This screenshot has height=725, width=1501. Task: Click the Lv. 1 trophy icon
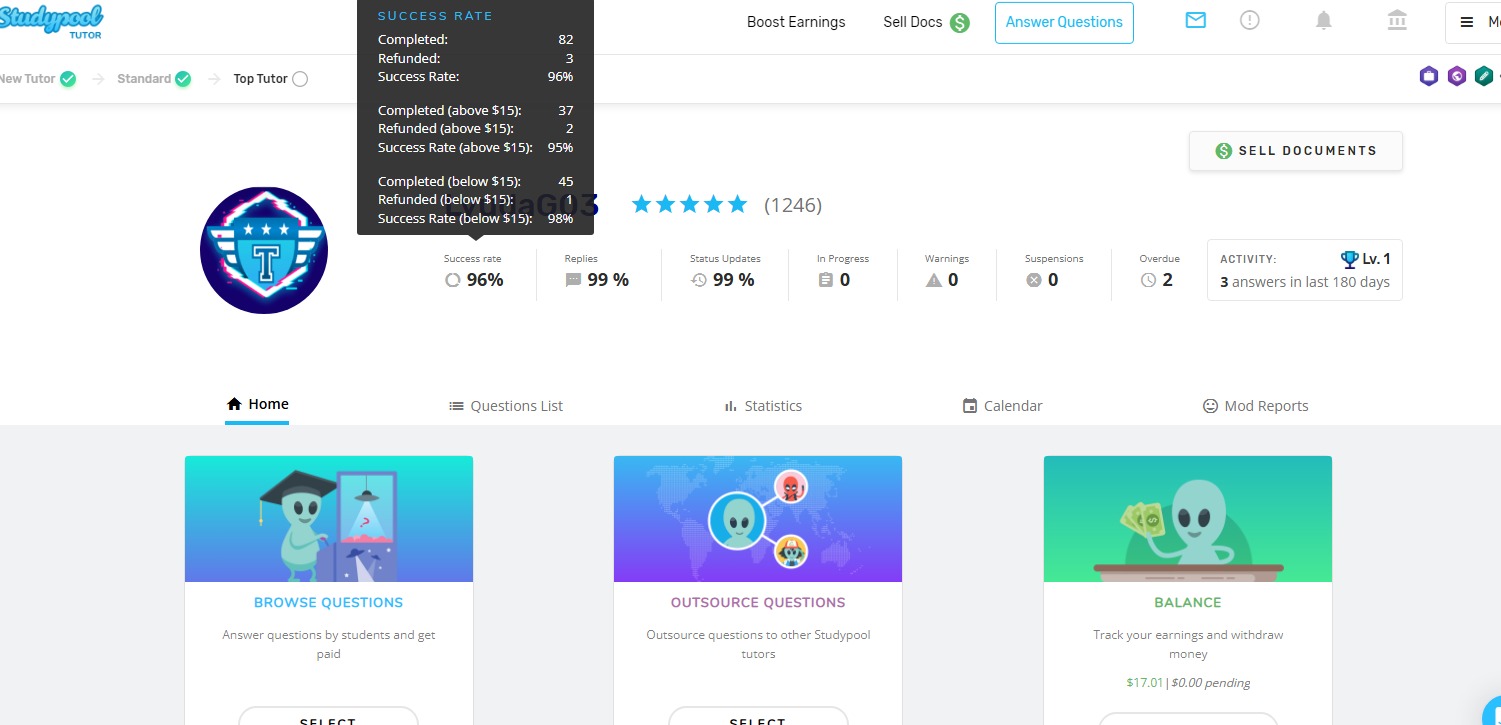[x=1350, y=259]
